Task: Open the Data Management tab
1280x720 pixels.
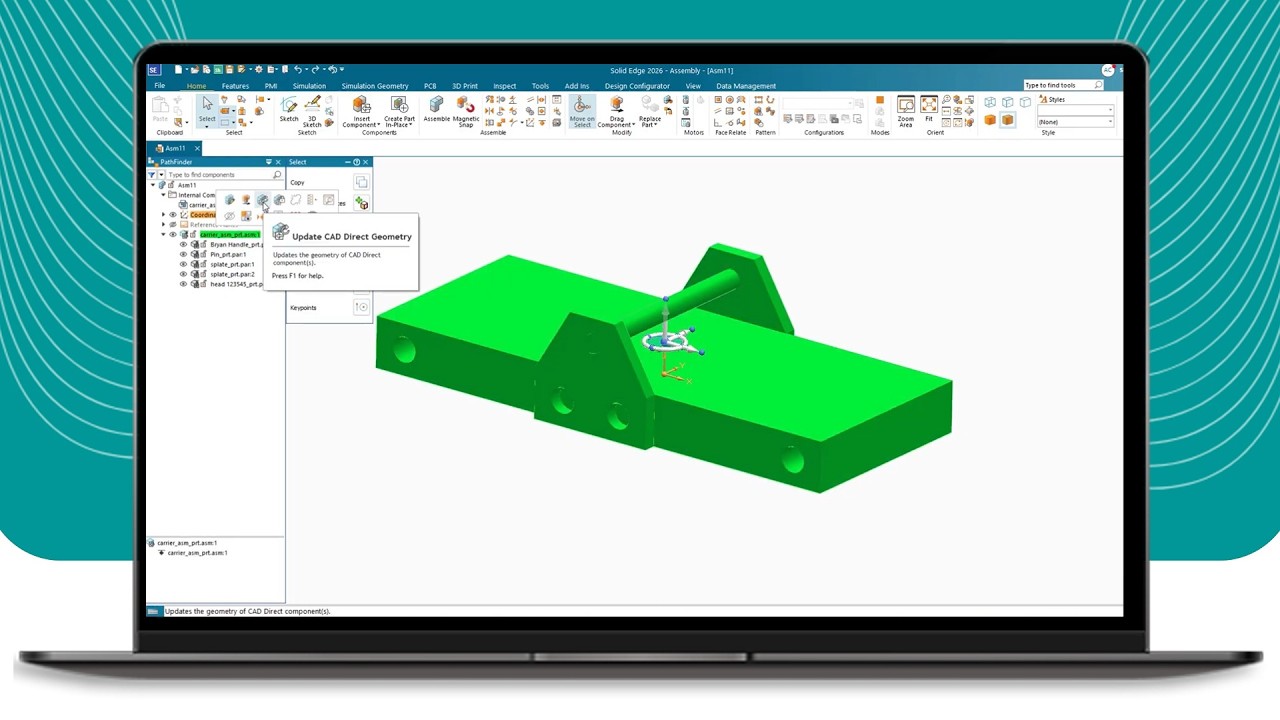Action: pyautogui.click(x=747, y=86)
